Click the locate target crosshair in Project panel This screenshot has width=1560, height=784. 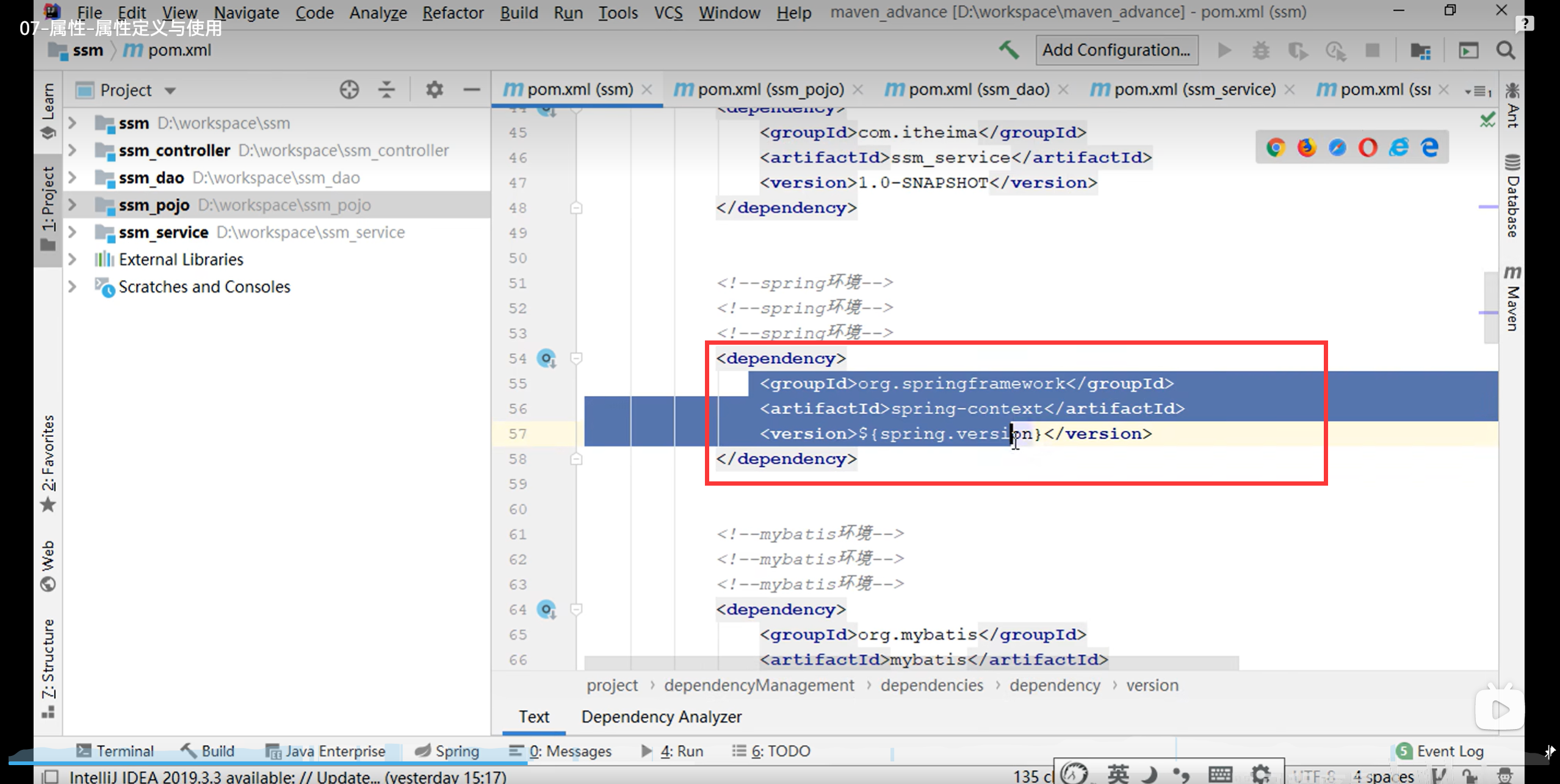click(349, 90)
